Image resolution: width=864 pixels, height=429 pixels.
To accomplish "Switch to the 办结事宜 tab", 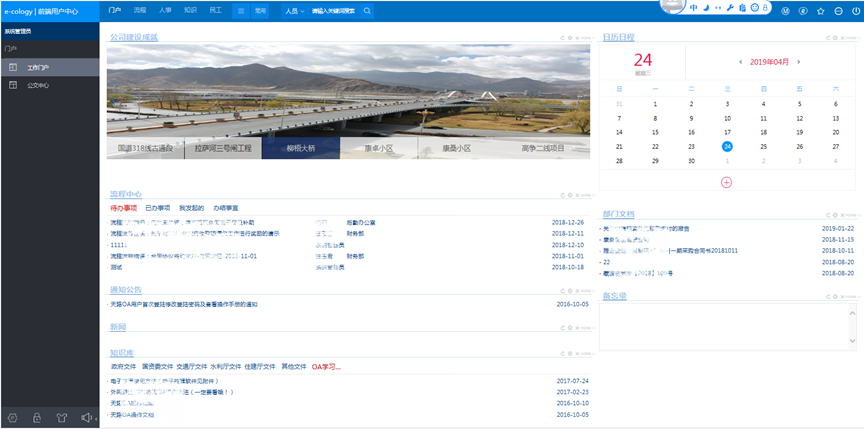I will tap(226, 208).
